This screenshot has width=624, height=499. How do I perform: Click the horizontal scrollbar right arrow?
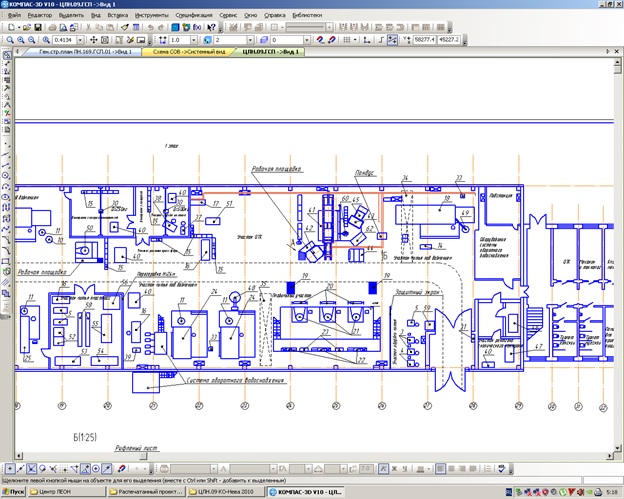pyautogui.click(x=610, y=456)
